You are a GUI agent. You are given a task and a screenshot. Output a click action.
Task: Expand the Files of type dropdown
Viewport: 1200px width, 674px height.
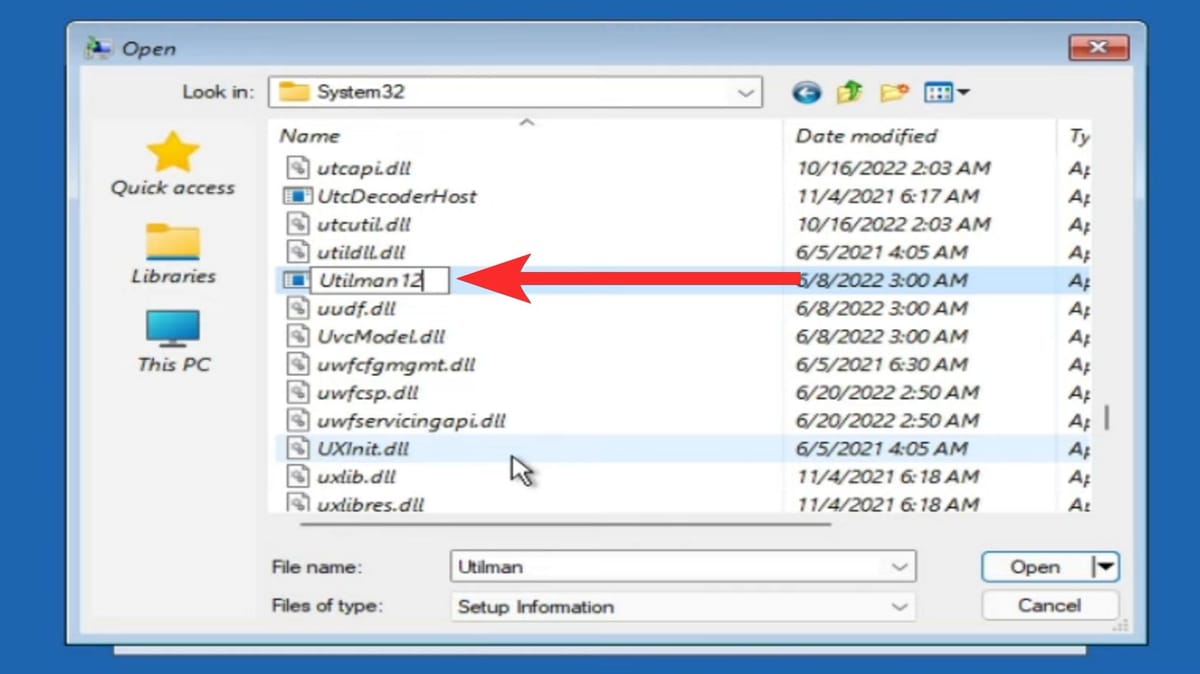tap(899, 607)
